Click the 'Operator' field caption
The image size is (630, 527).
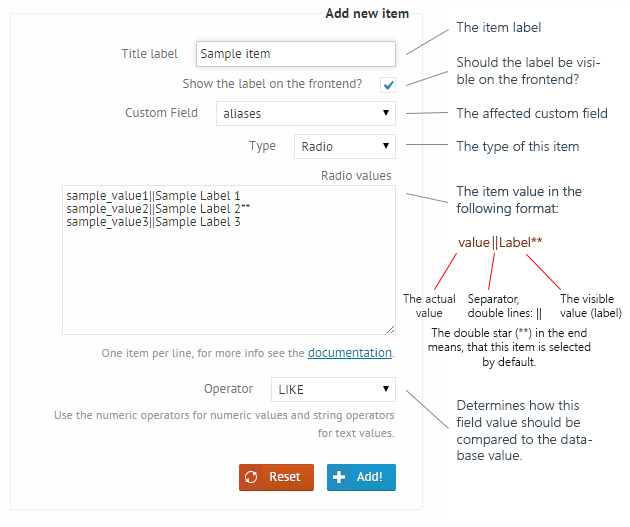point(228,389)
